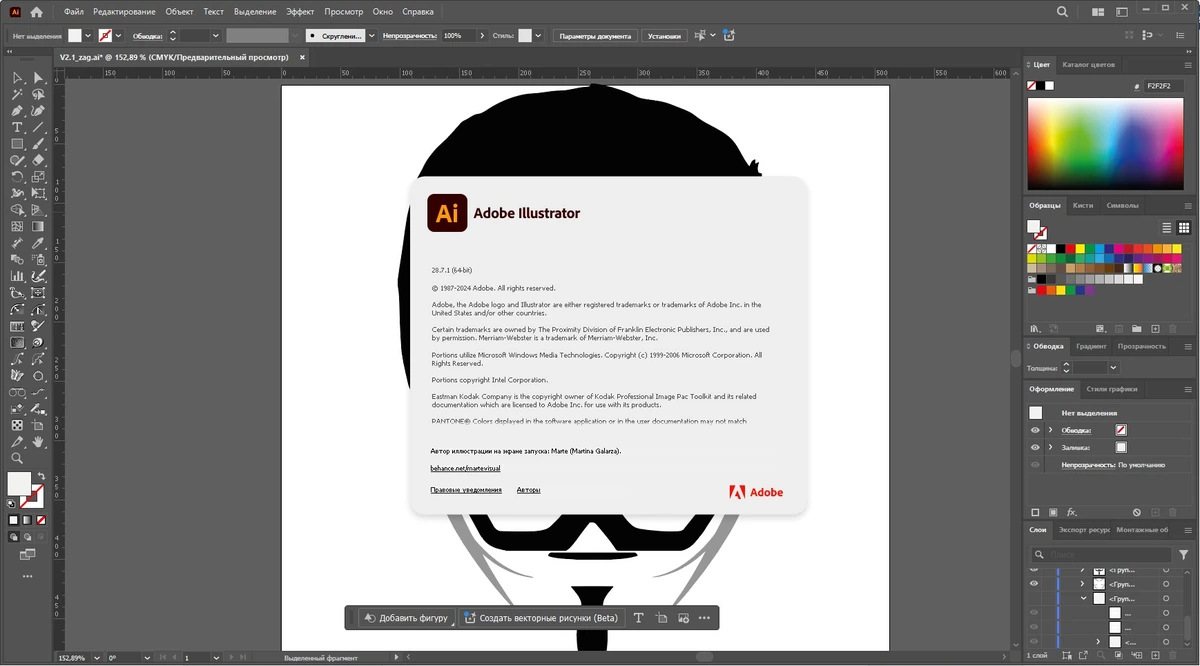Select the Eraser tool
This screenshot has height=666, width=1200.
point(39,160)
